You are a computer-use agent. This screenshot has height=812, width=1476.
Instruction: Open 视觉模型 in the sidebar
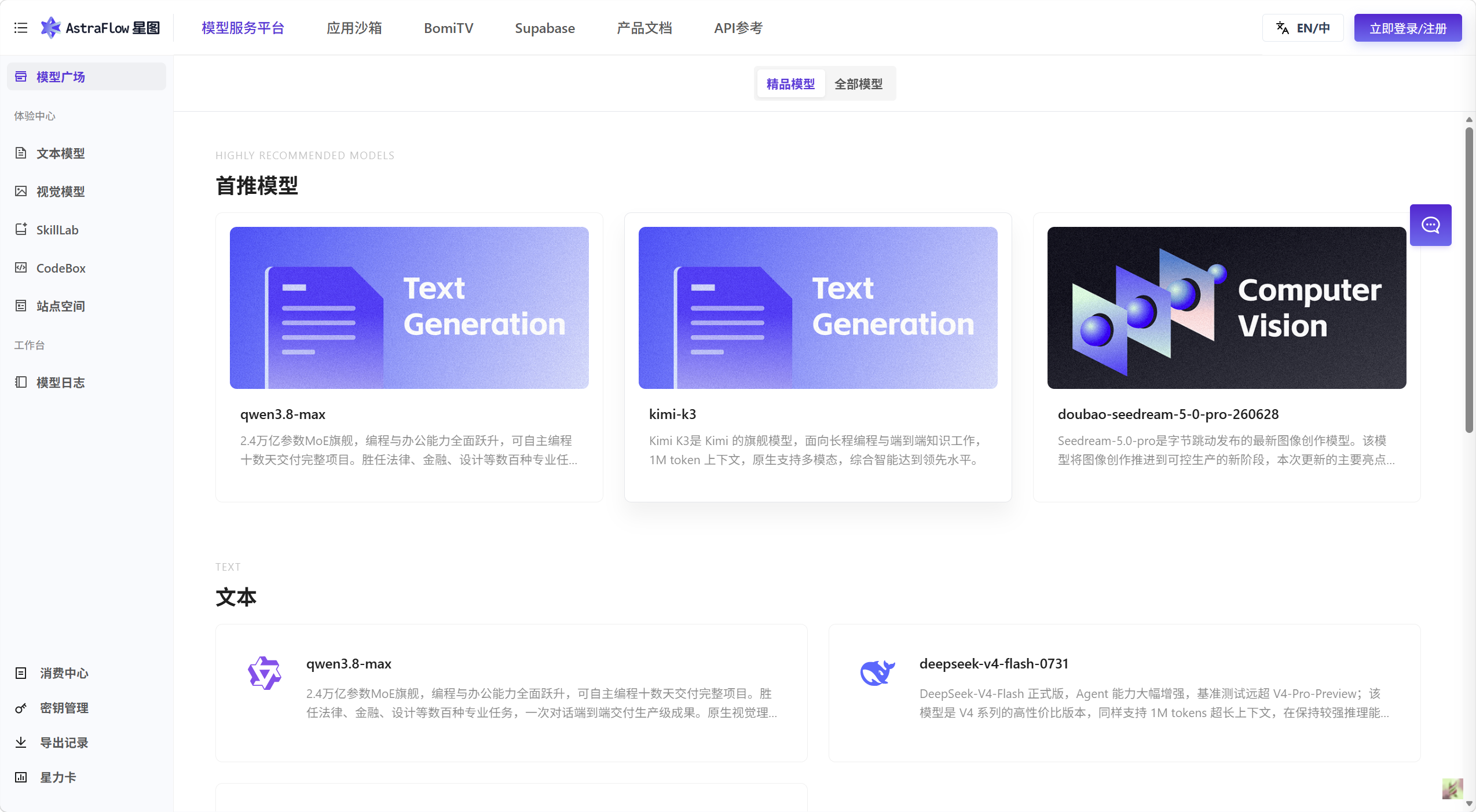point(86,191)
